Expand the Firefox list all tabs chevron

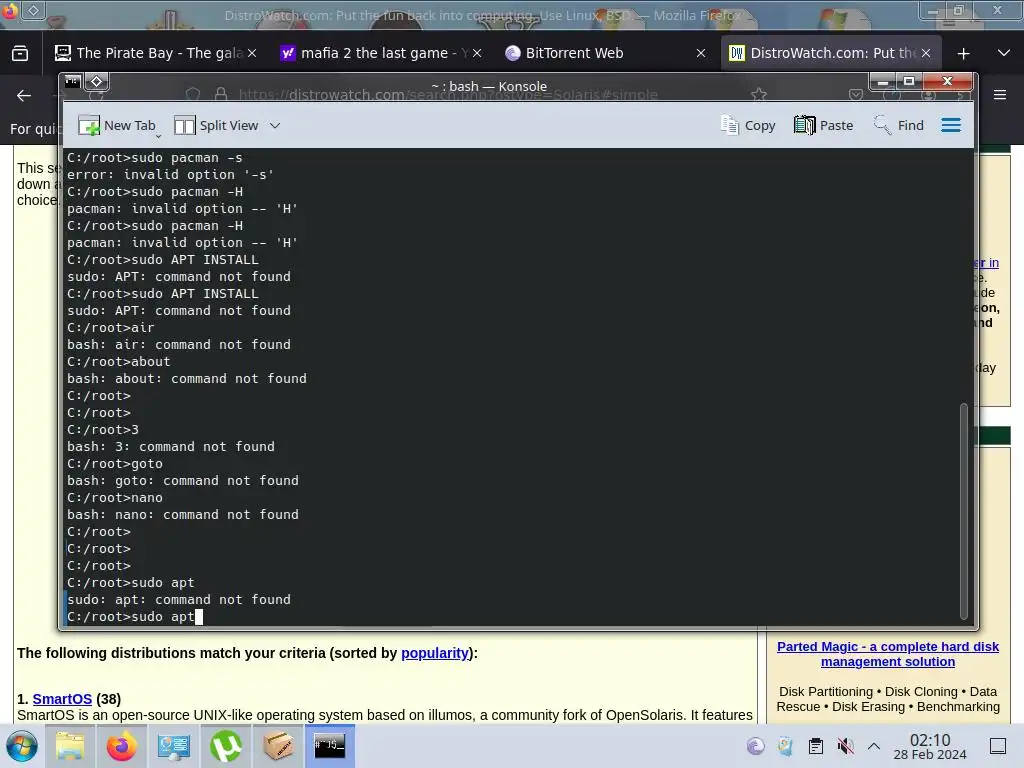coord(1004,53)
